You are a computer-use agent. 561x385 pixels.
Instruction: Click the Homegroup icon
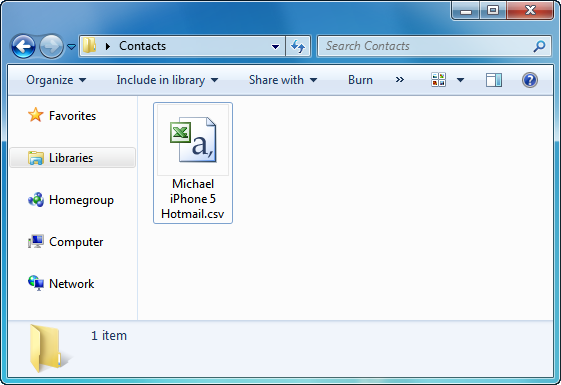click(x=36, y=200)
